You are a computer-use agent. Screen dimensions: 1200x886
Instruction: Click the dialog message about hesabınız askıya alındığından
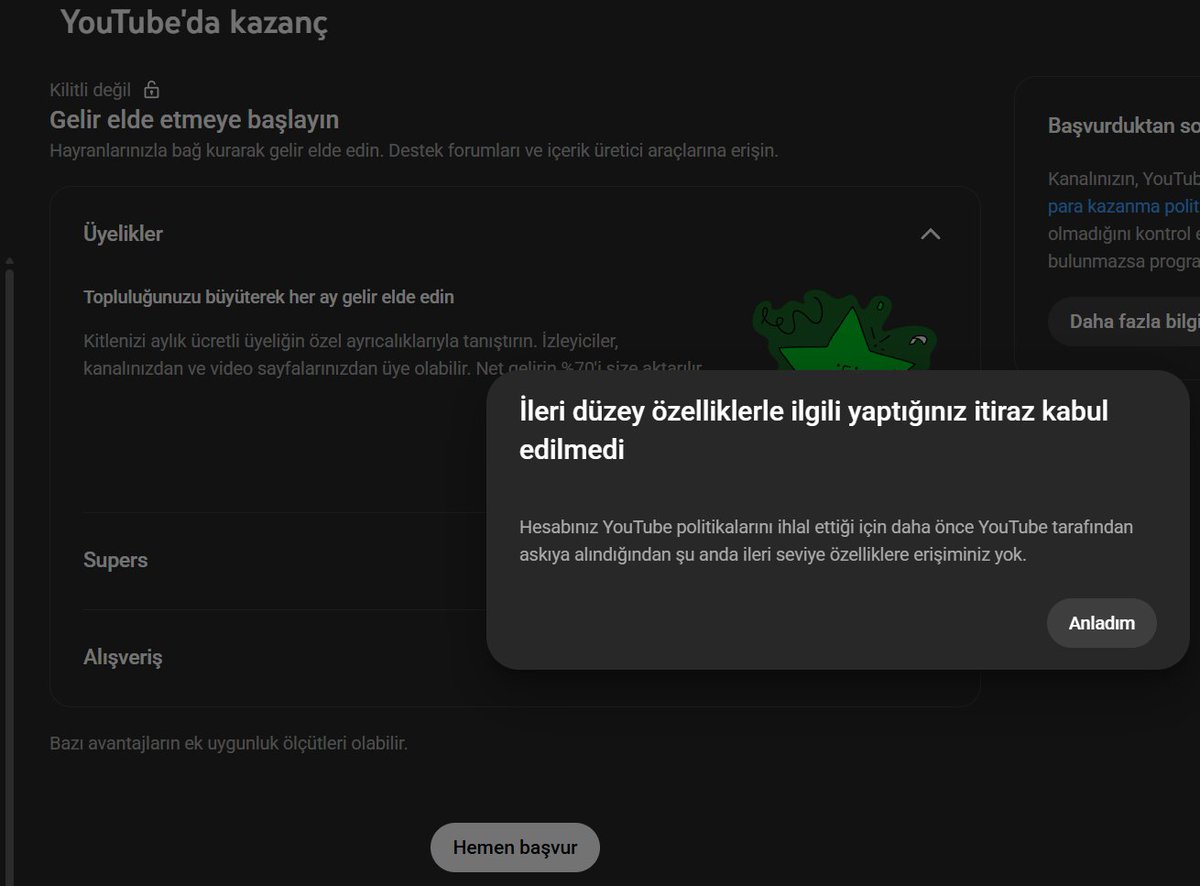point(826,540)
